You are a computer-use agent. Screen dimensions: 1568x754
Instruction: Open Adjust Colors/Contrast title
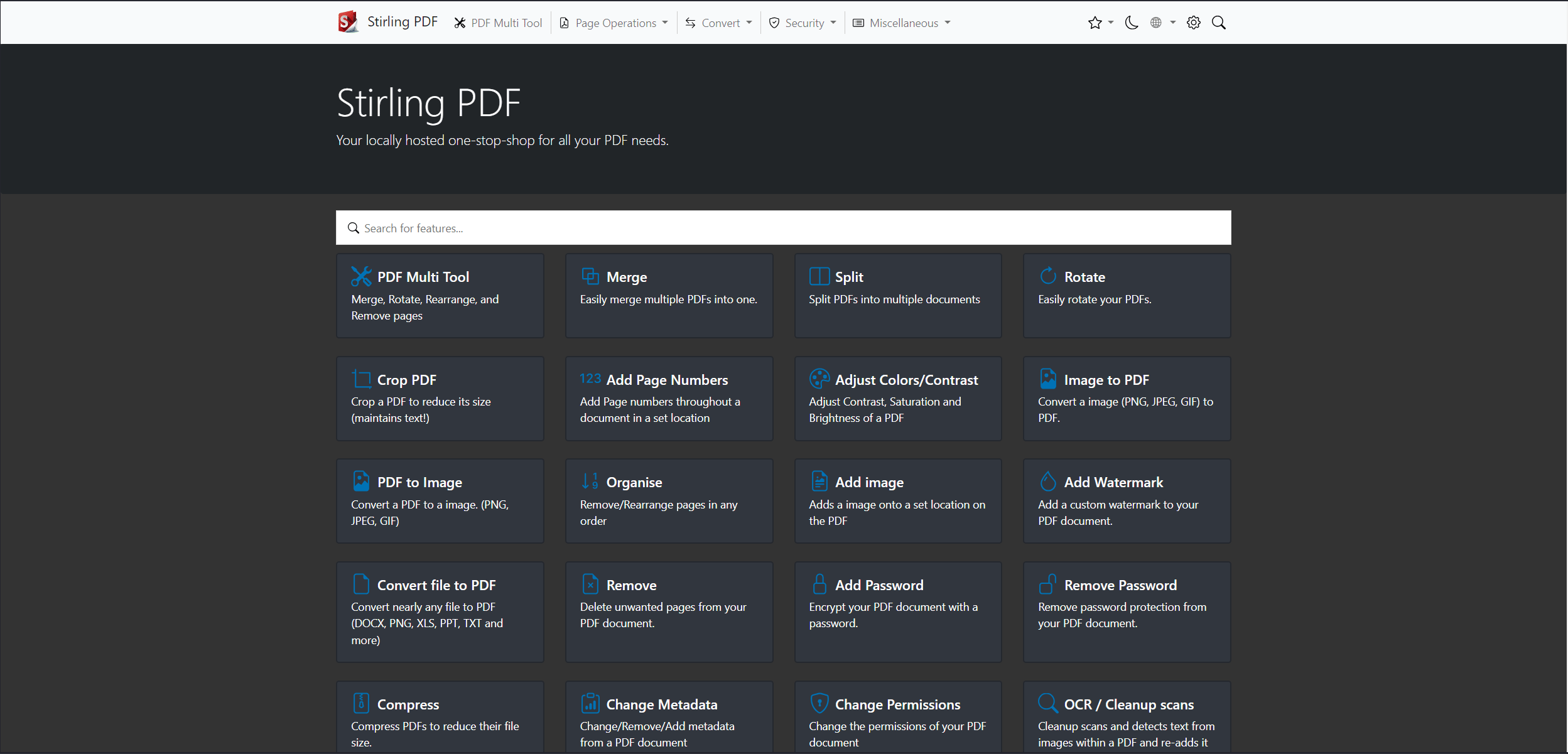click(906, 380)
